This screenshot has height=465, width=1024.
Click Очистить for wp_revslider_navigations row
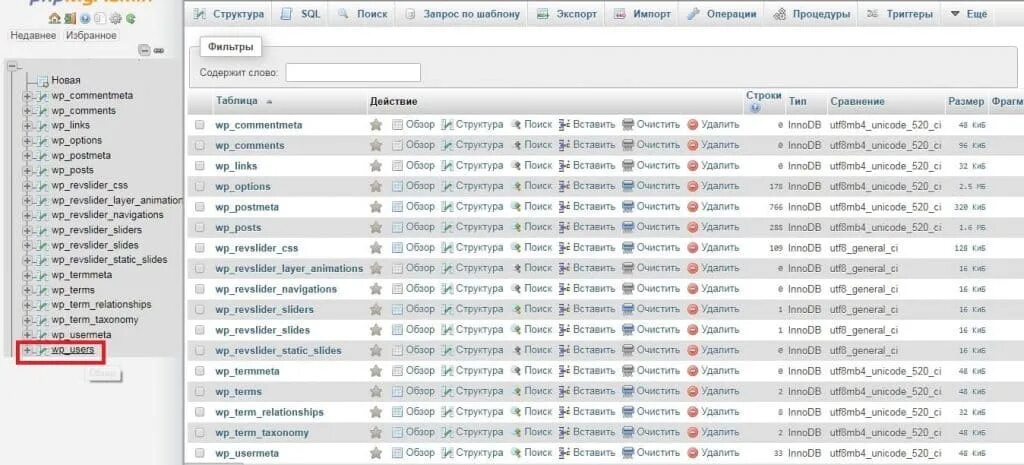point(651,289)
